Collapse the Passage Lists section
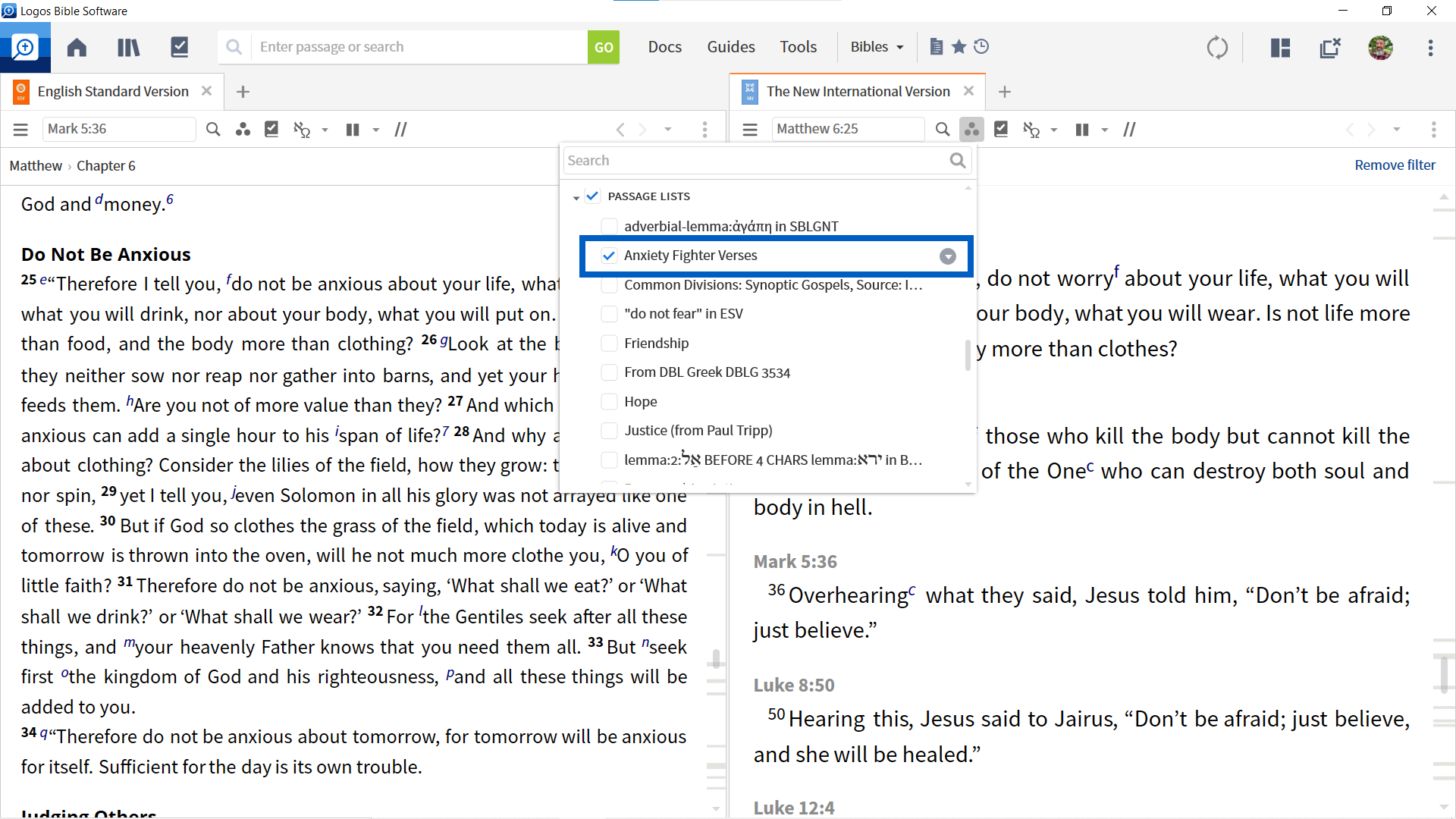Image resolution: width=1456 pixels, height=819 pixels. click(576, 196)
